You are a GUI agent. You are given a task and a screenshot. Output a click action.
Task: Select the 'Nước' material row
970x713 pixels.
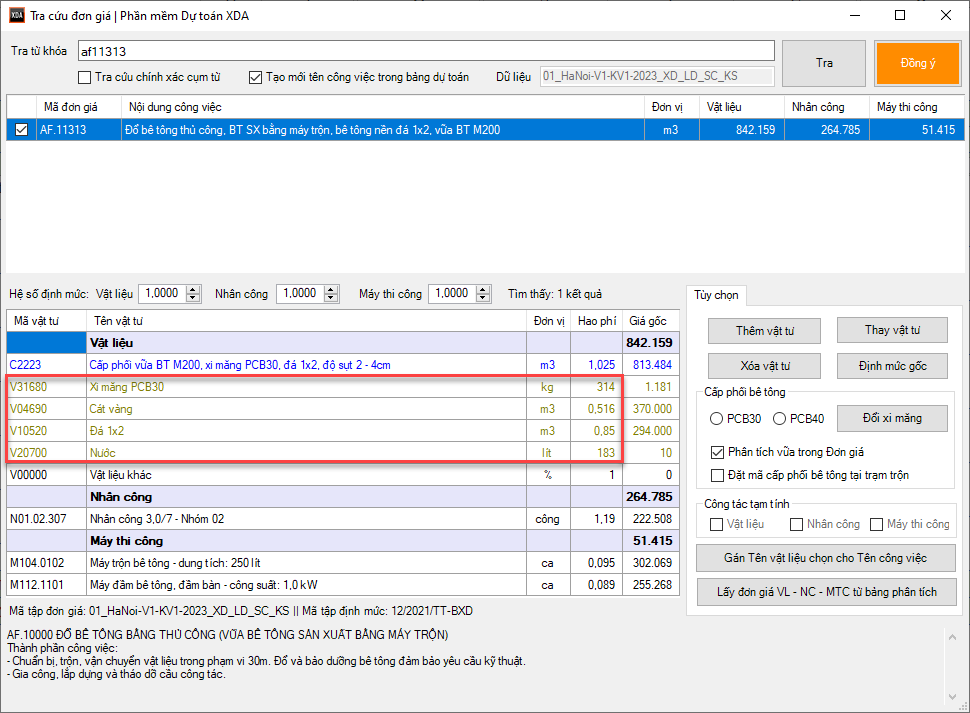tap(343, 453)
